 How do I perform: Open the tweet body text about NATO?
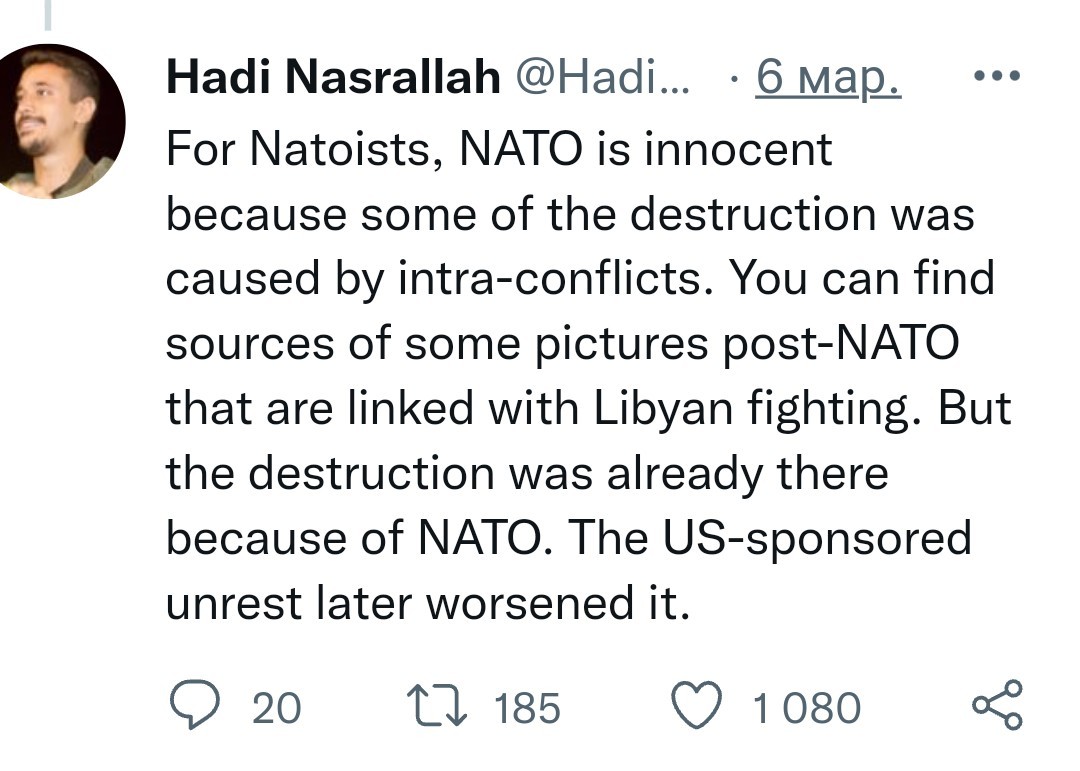[x=589, y=376]
